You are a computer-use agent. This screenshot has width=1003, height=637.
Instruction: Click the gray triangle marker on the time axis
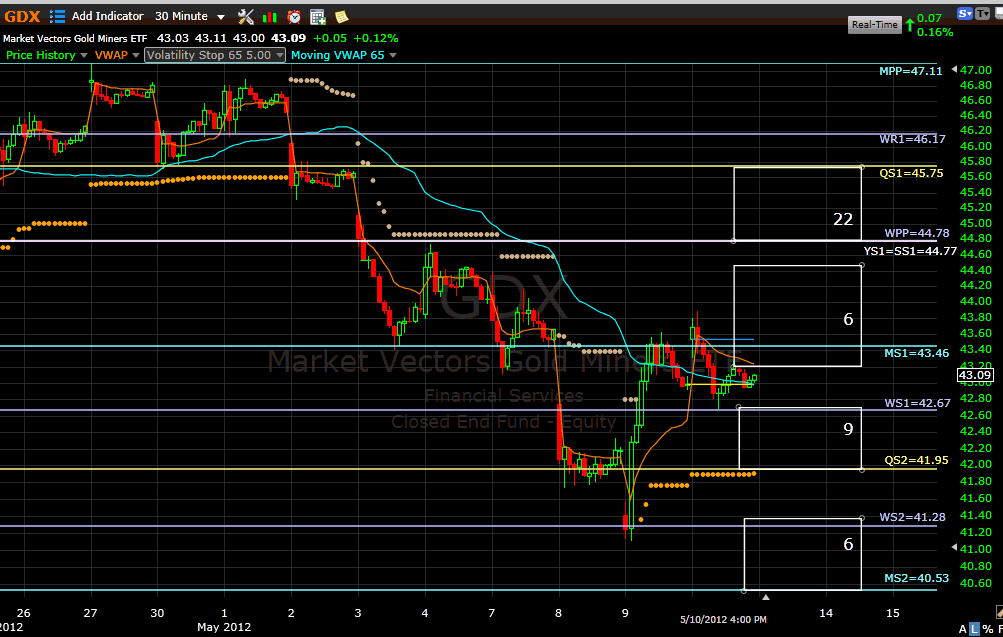click(x=766, y=597)
